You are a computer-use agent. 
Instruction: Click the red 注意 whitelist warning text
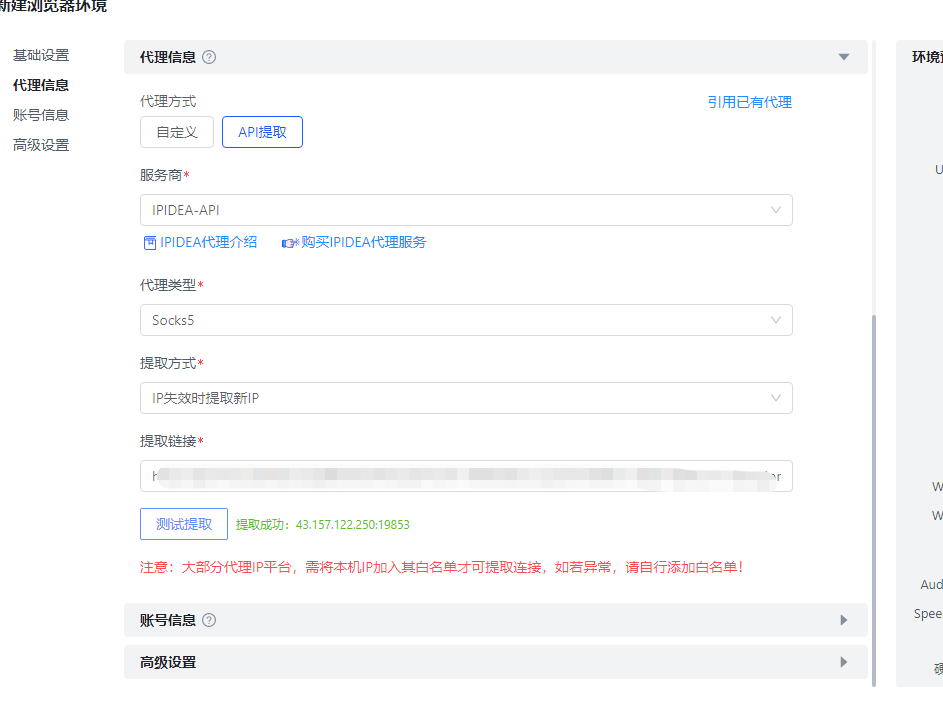(442, 568)
